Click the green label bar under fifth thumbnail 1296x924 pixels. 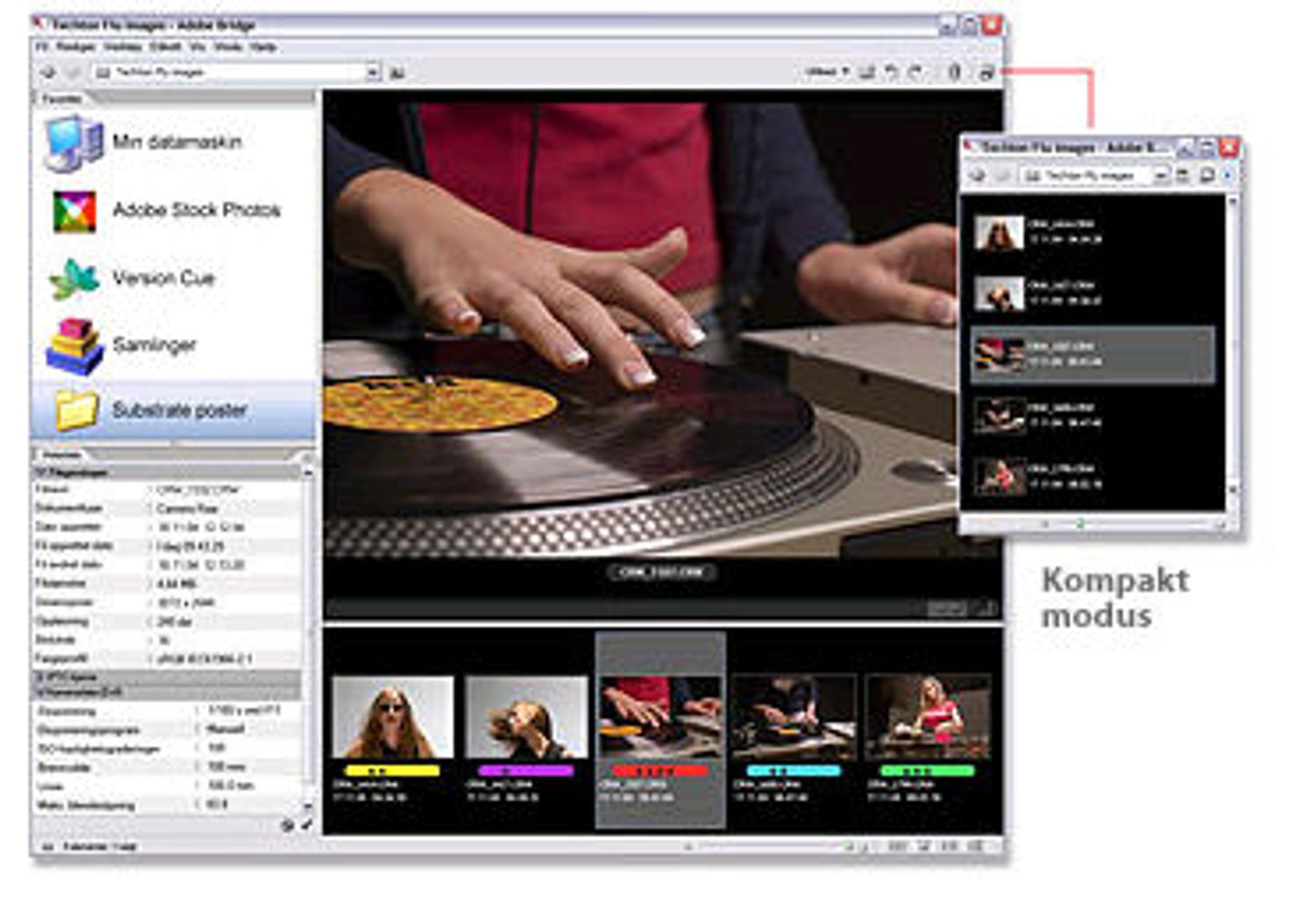click(927, 771)
